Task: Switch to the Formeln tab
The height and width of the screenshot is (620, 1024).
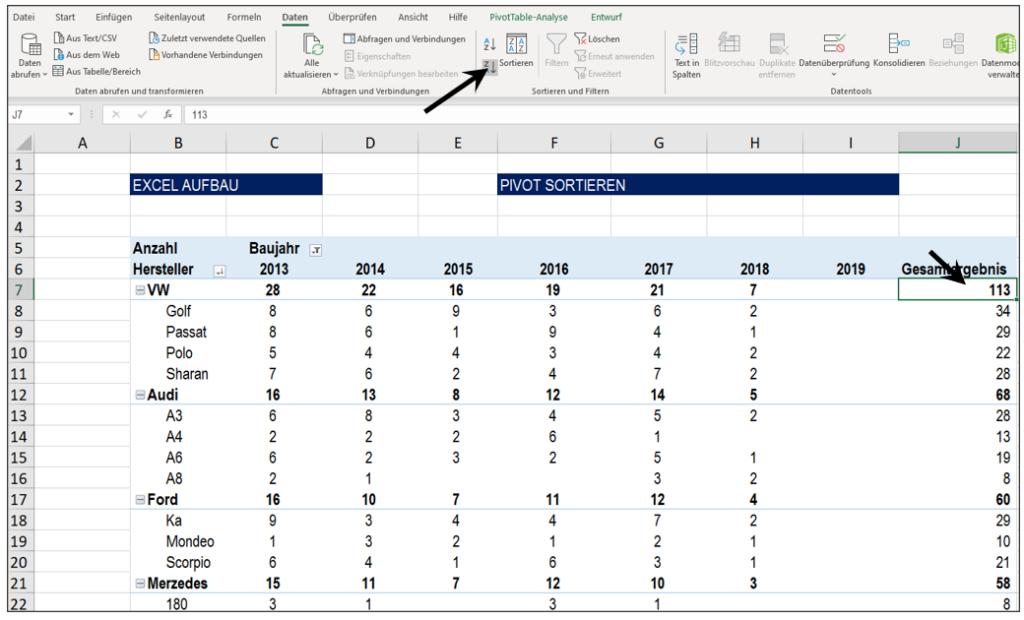Action: (x=244, y=17)
